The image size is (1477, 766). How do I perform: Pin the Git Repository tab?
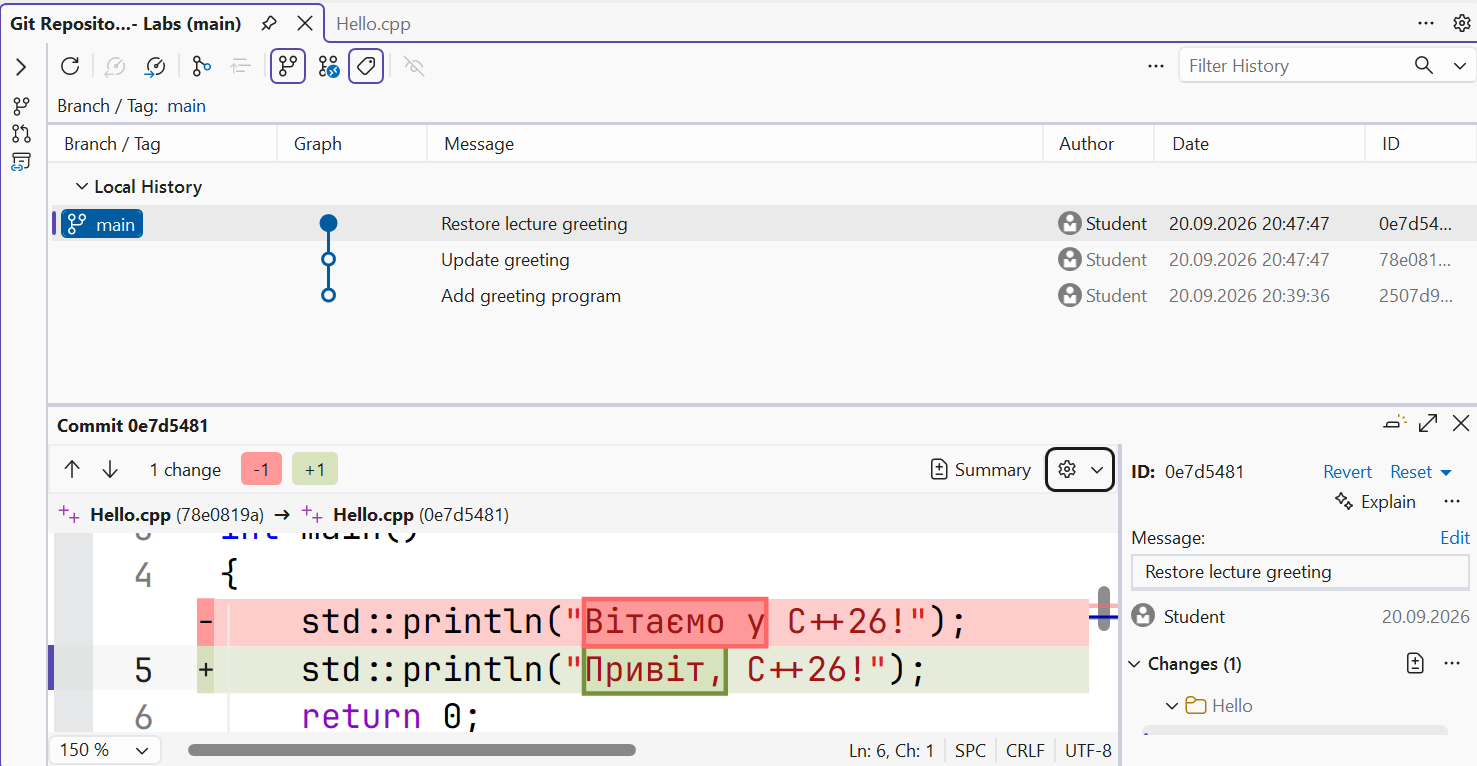(269, 23)
